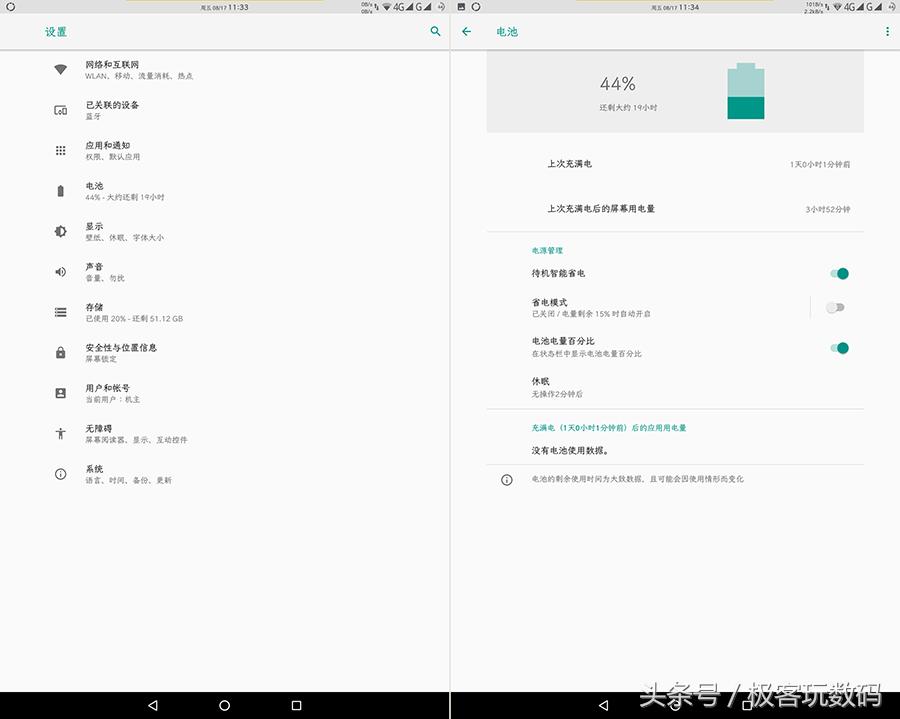
Task: Enable the 省电模式 switch
Action: pyautogui.click(x=835, y=308)
